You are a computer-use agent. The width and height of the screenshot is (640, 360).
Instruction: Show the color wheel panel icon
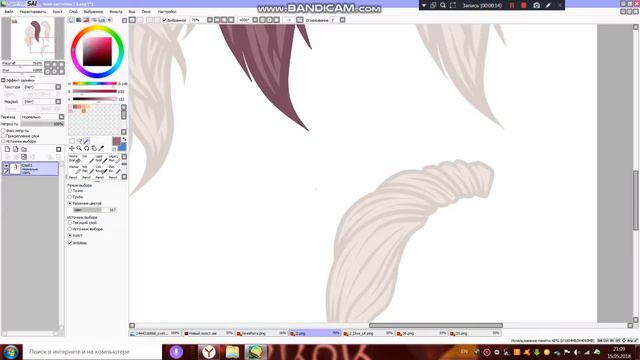pos(71,20)
